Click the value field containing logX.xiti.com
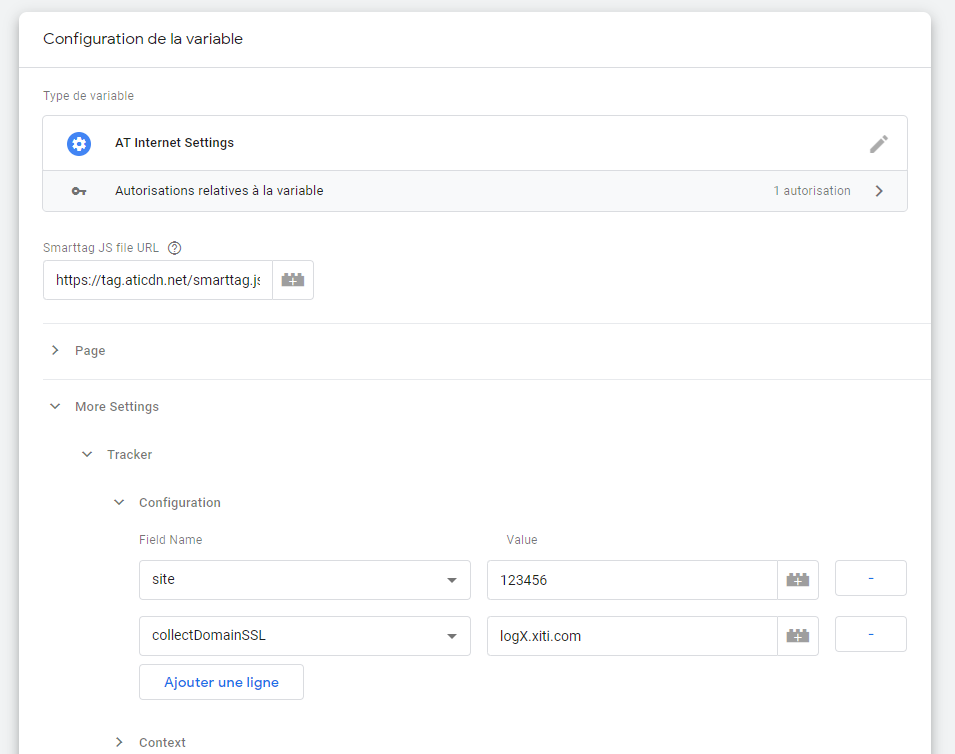This screenshot has height=754, width=955. [631, 636]
